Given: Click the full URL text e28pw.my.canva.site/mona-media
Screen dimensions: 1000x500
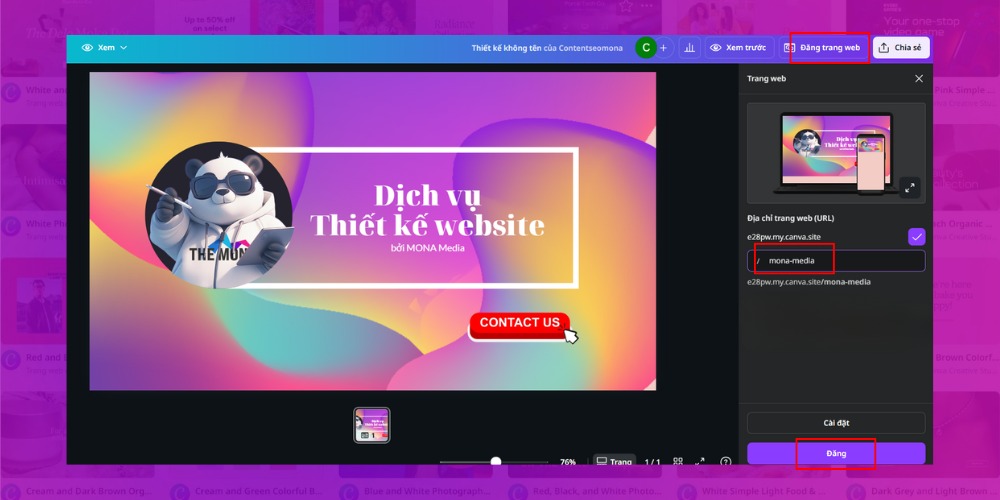Looking at the screenshot, I should [809, 282].
